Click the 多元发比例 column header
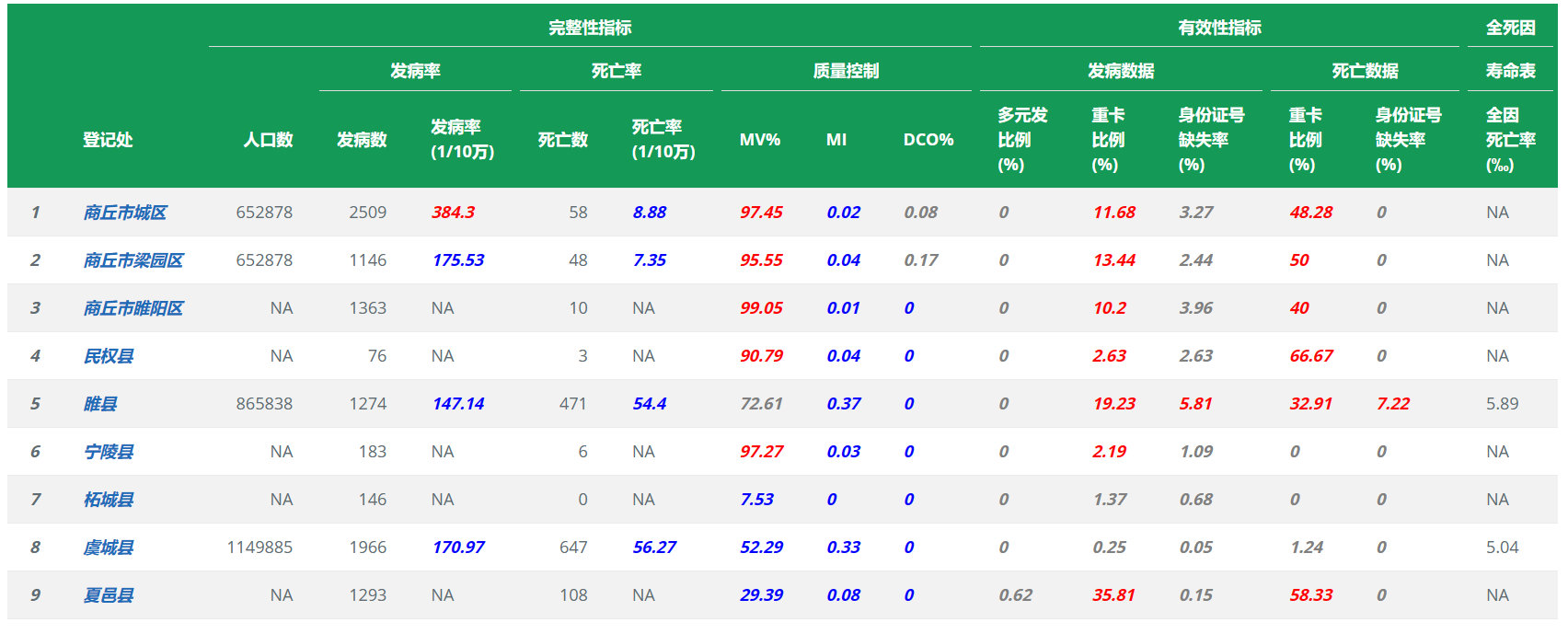Image resolution: width=1568 pixels, height=634 pixels. click(1022, 140)
